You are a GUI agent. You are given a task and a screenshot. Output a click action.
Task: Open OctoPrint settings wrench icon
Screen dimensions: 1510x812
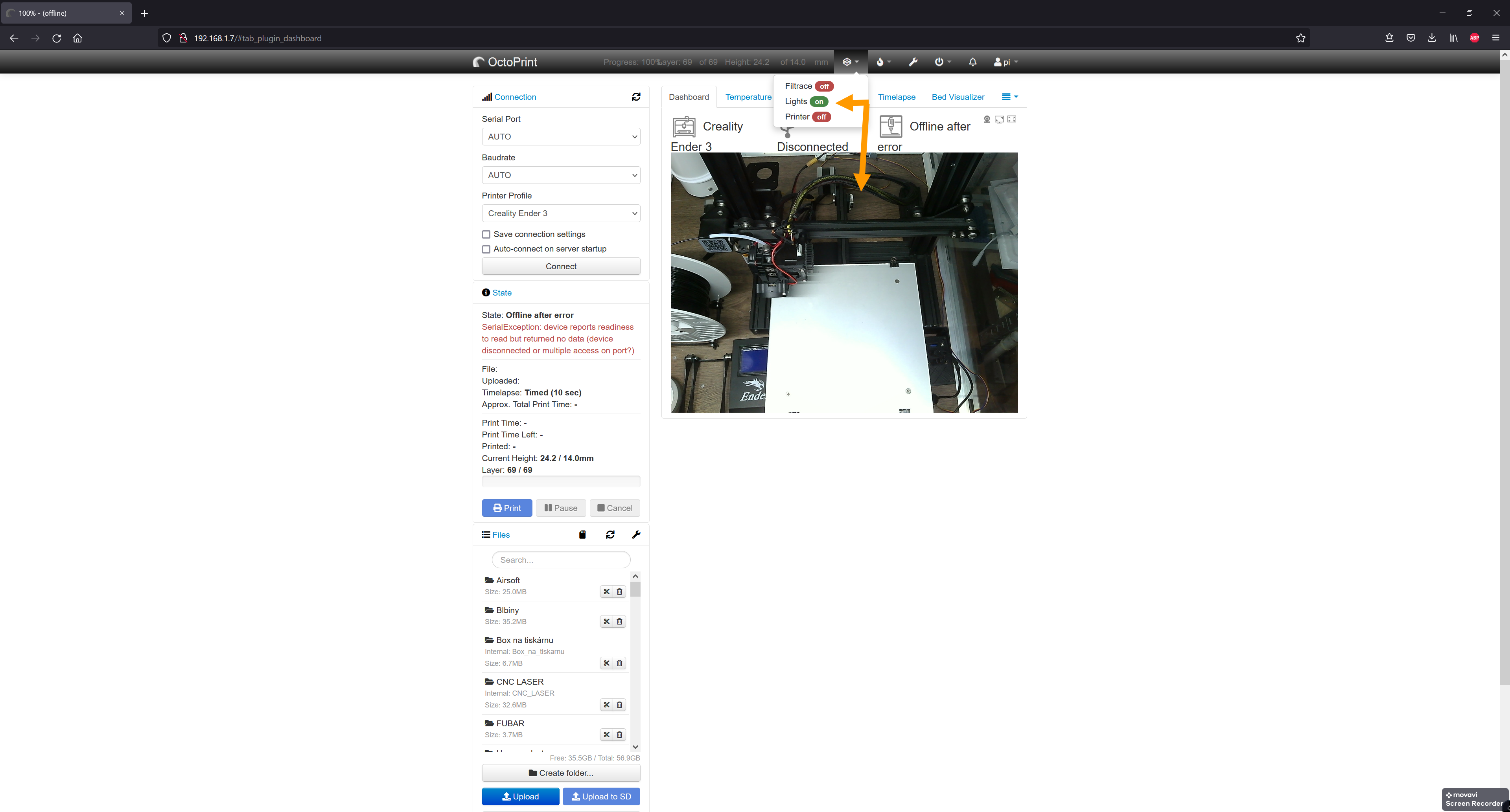[x=913, y=62]
